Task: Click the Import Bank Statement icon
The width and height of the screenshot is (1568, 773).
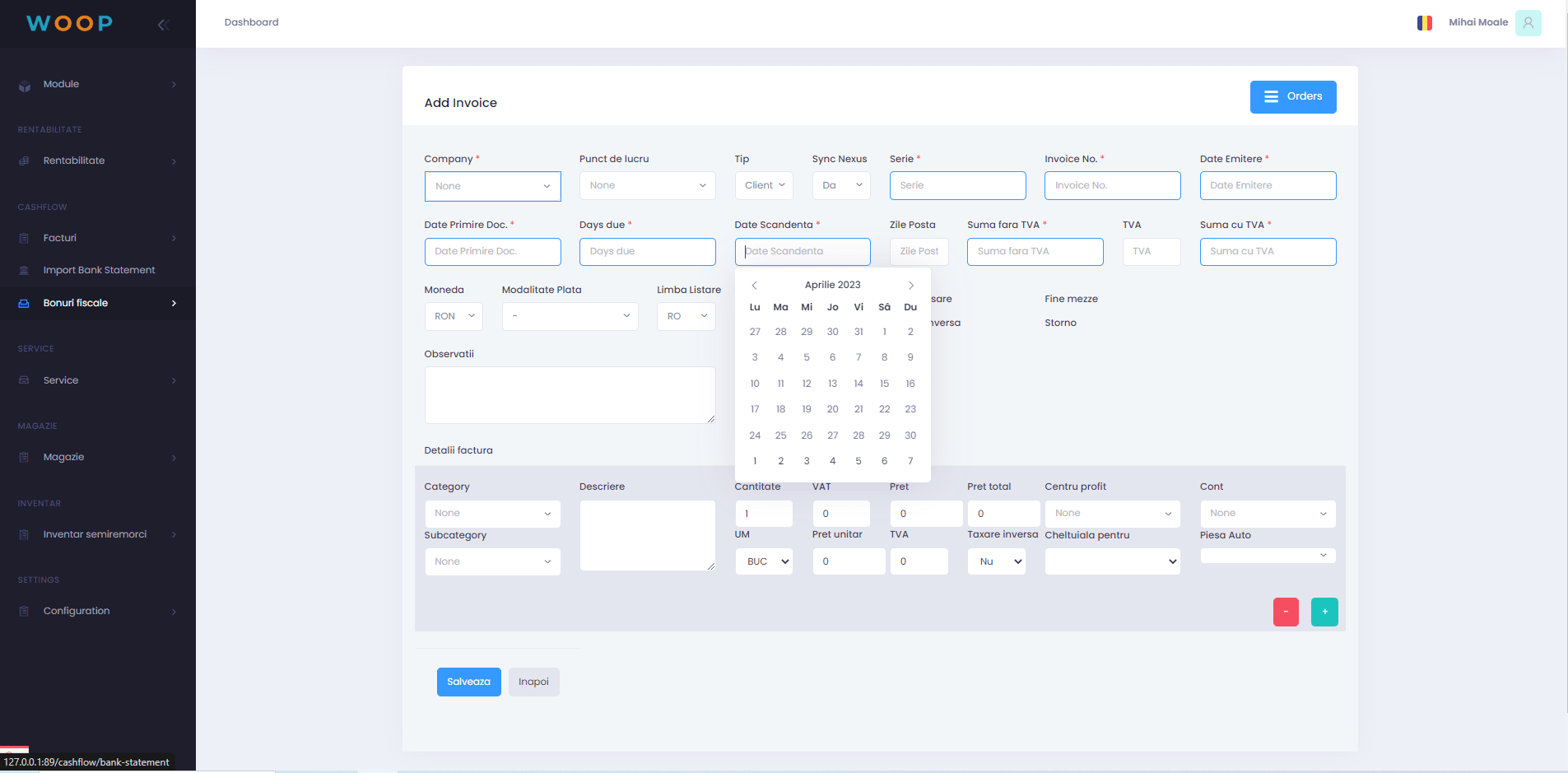Action: coord(23,269)
